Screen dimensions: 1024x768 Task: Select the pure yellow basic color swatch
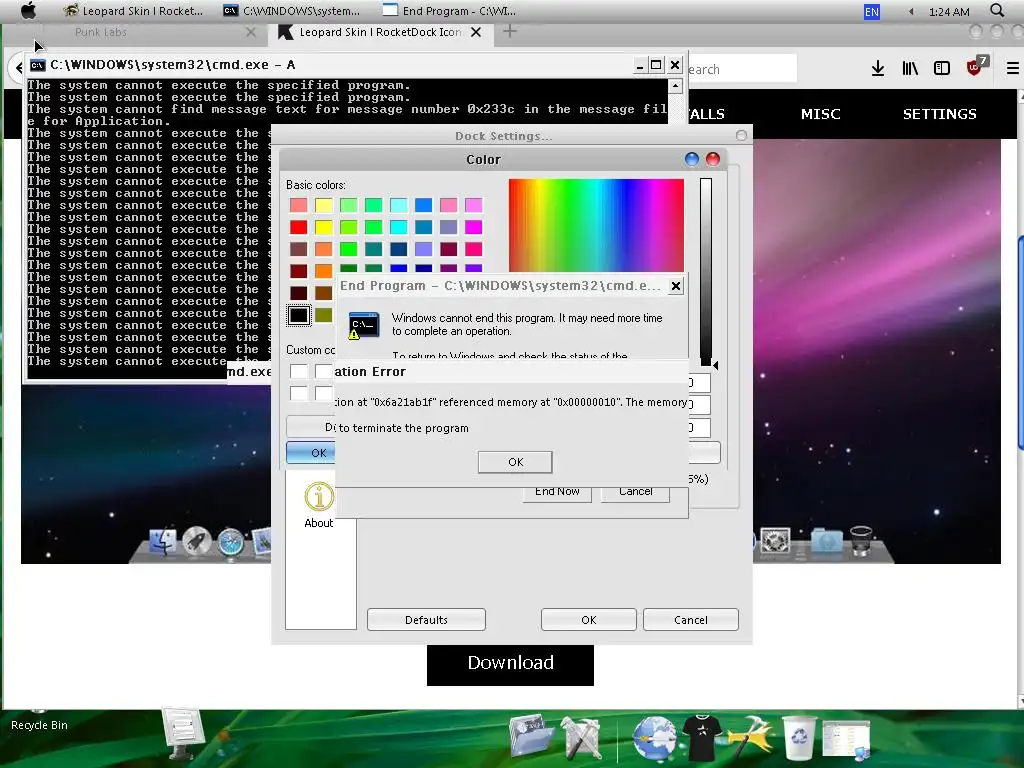coord(323,227)
